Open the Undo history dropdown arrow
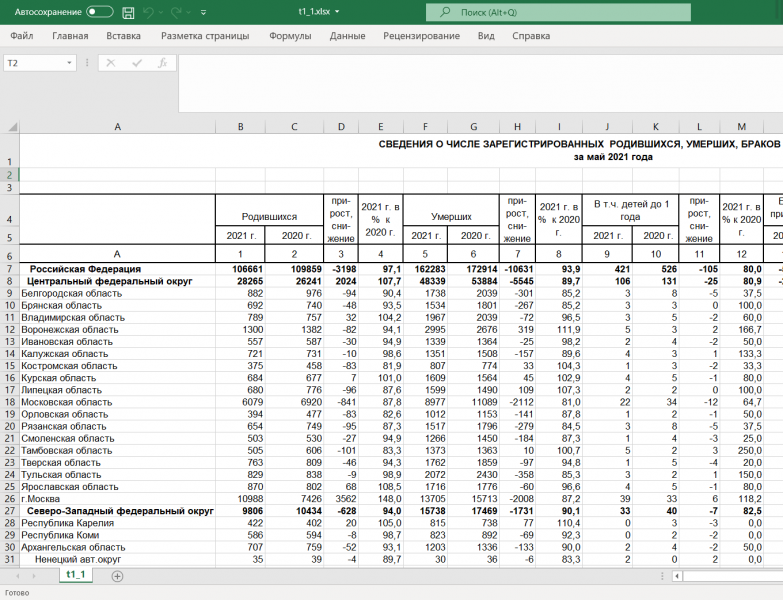The width and height of the screenshot is (783, 600). pyautogui.click(x=161, y=12)
